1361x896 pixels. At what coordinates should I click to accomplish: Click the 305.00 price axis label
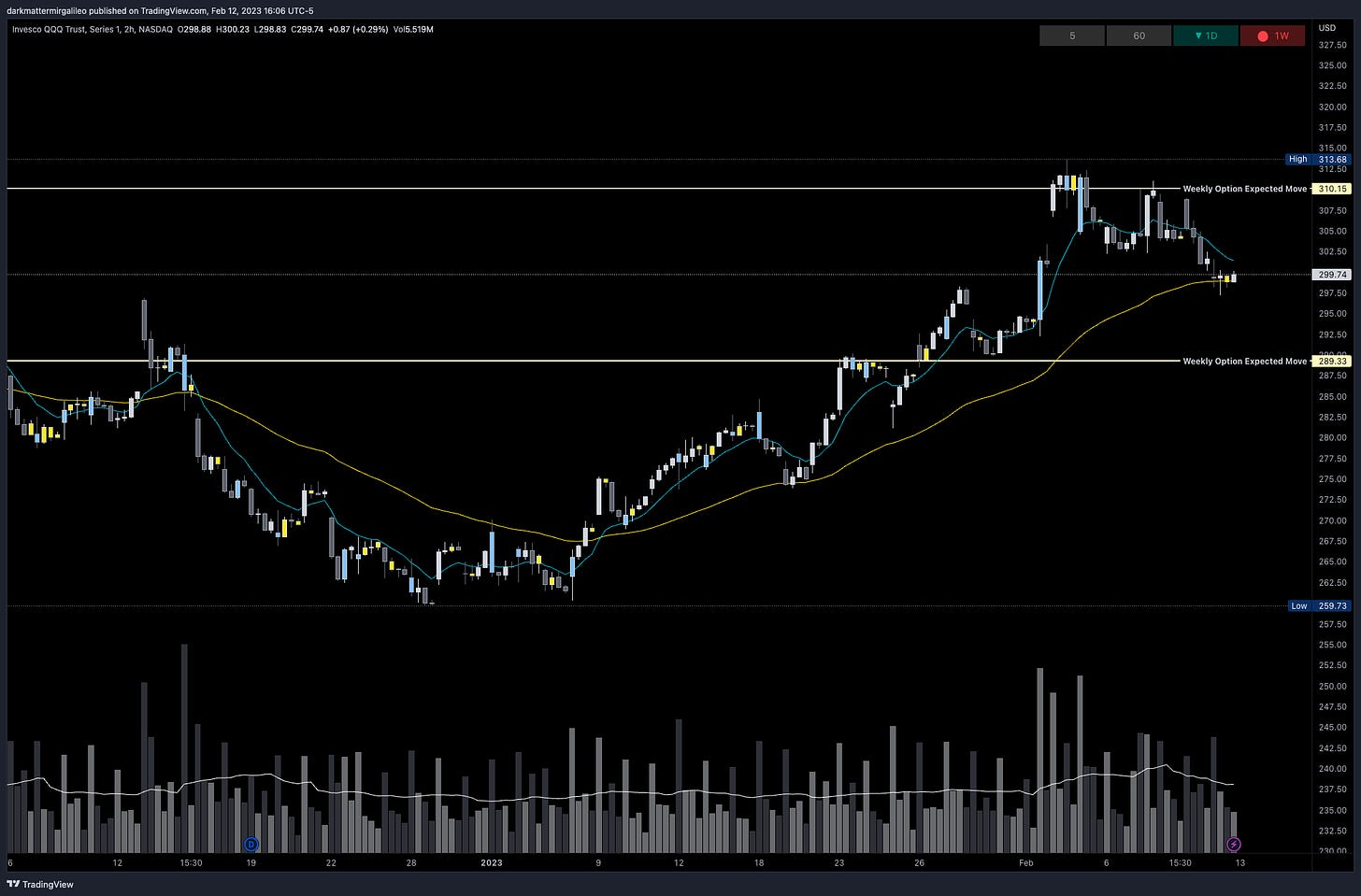pos(1332,232)
